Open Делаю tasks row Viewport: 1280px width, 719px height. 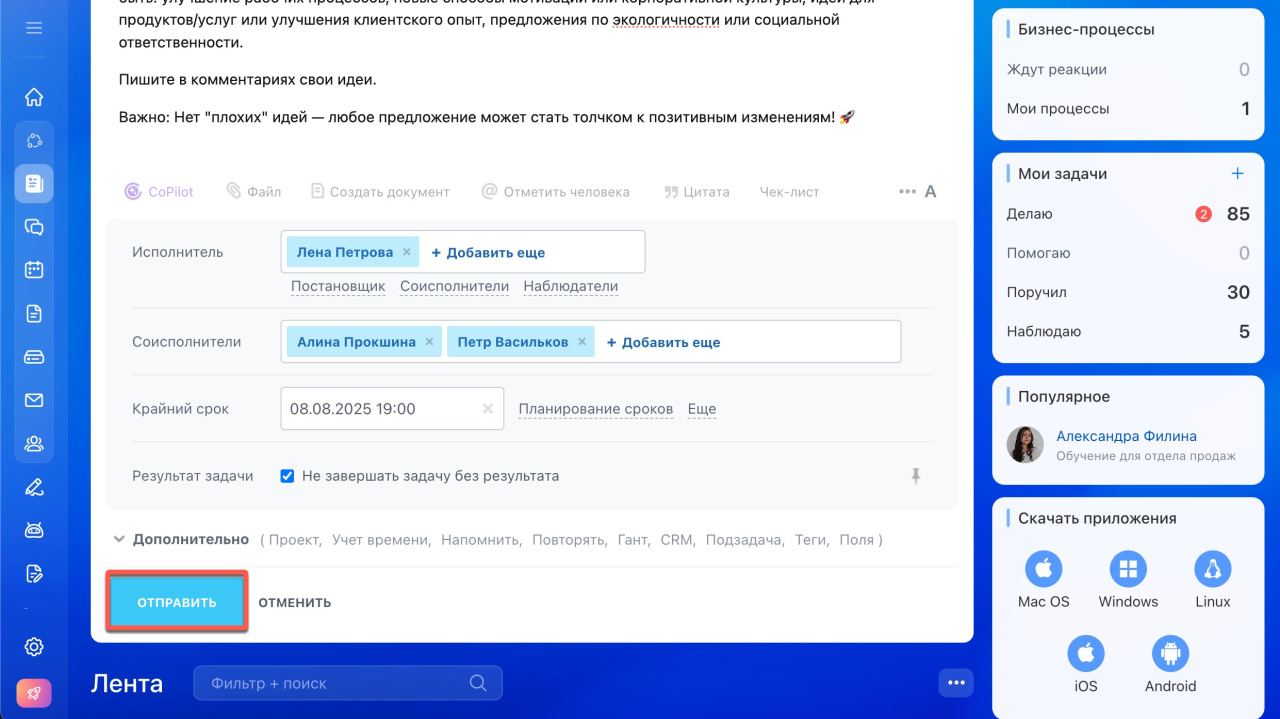click(x=1128, y=214)
